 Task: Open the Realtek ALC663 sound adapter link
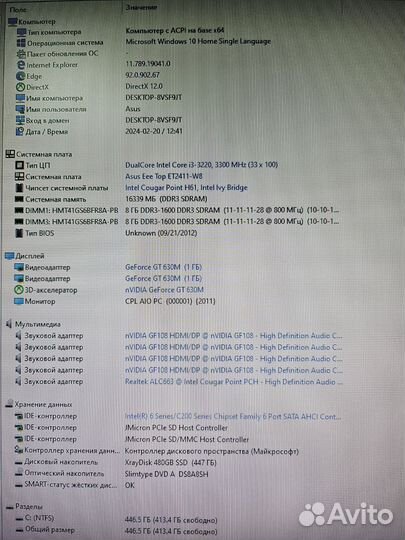pyautogui.click(x=233, y=382)
